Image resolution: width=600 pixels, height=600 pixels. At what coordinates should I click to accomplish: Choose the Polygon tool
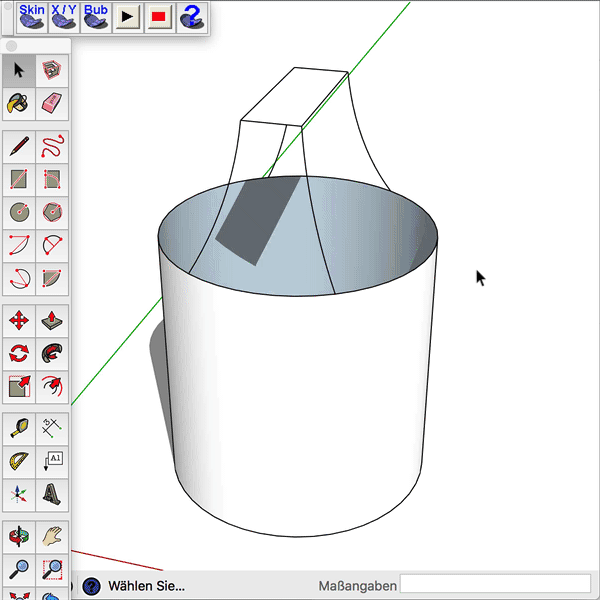click(x=53, y=212)
